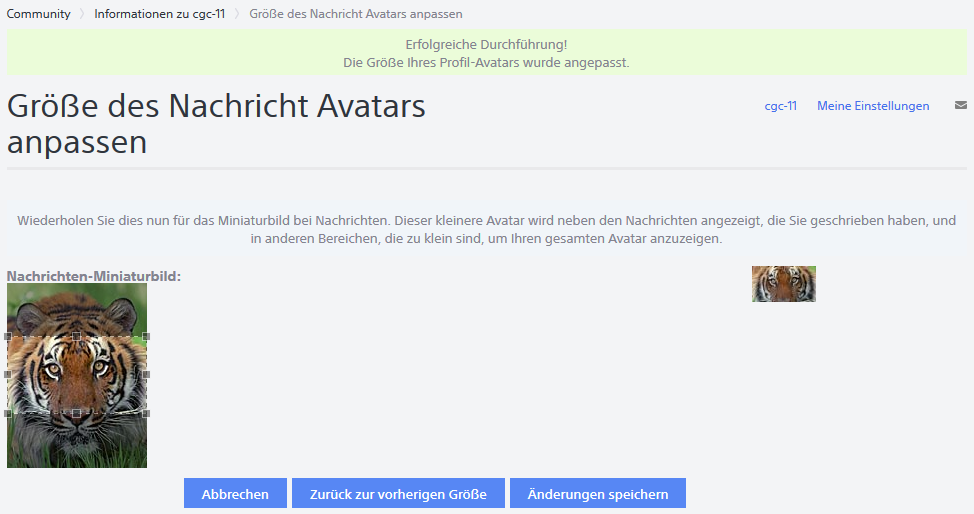Click the bottom-right crop handle
This screenshot has height=514, width=974.
pyautogui.click(x=146, y=413)
